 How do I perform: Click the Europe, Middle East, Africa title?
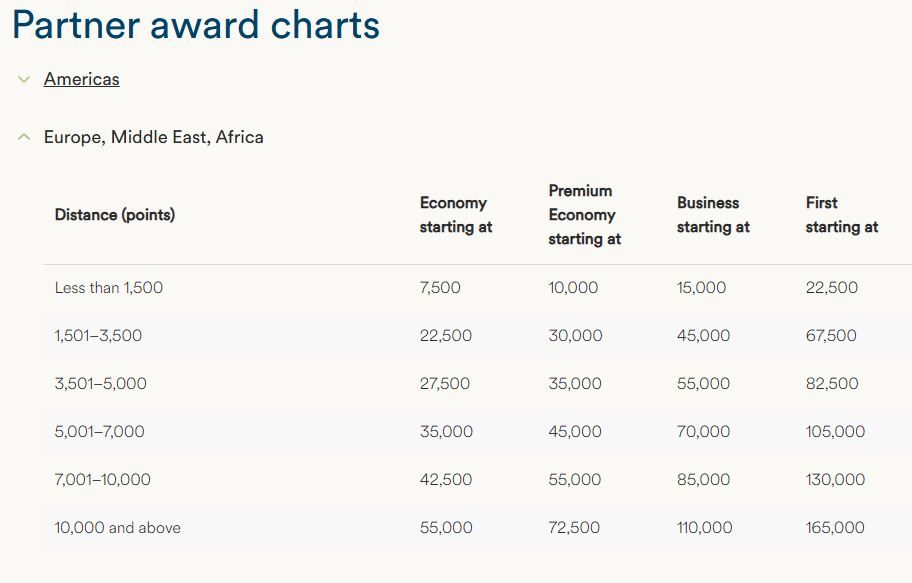[x=153, y=137]
